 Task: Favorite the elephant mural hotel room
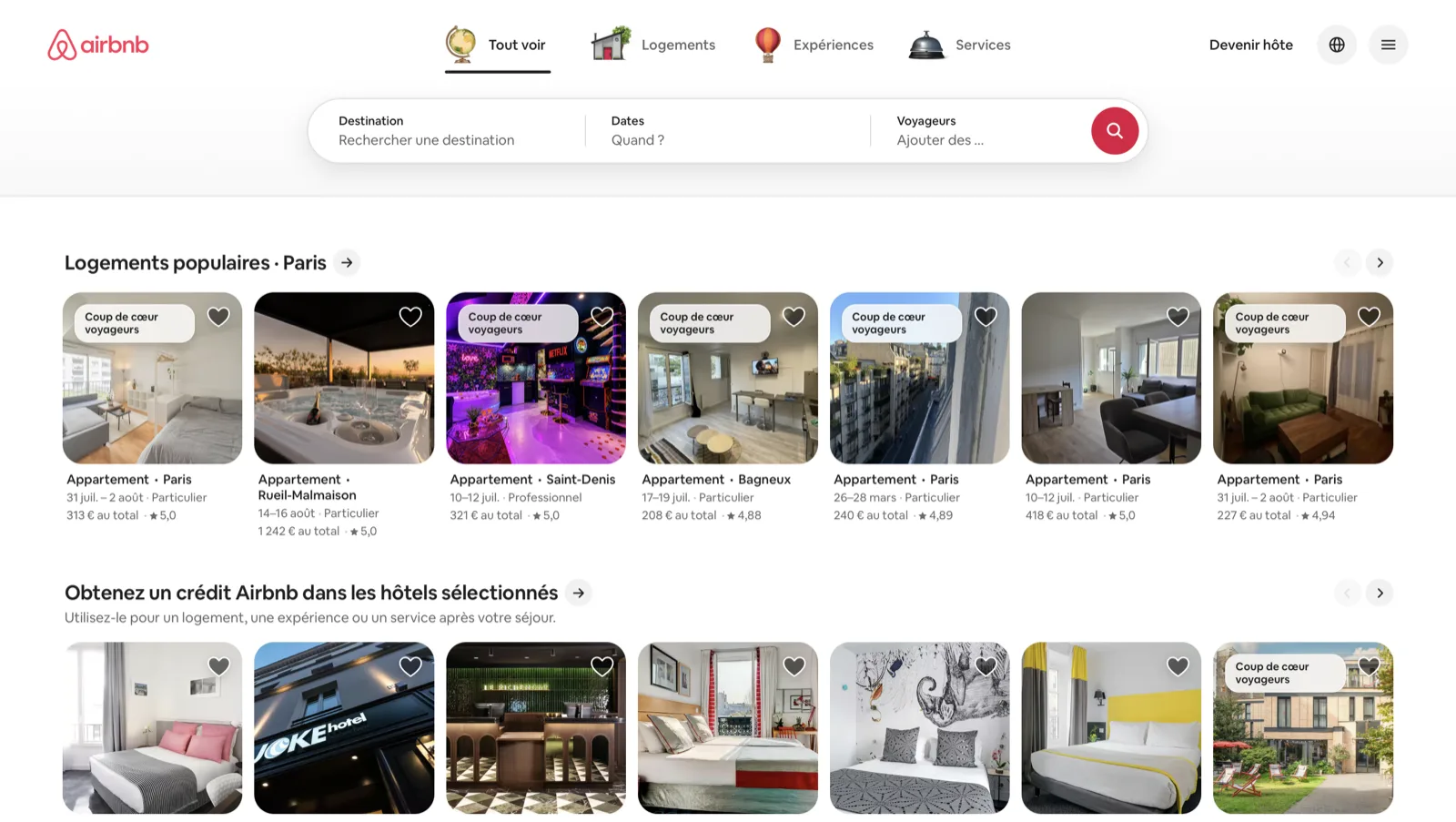[x=986, y=666]
